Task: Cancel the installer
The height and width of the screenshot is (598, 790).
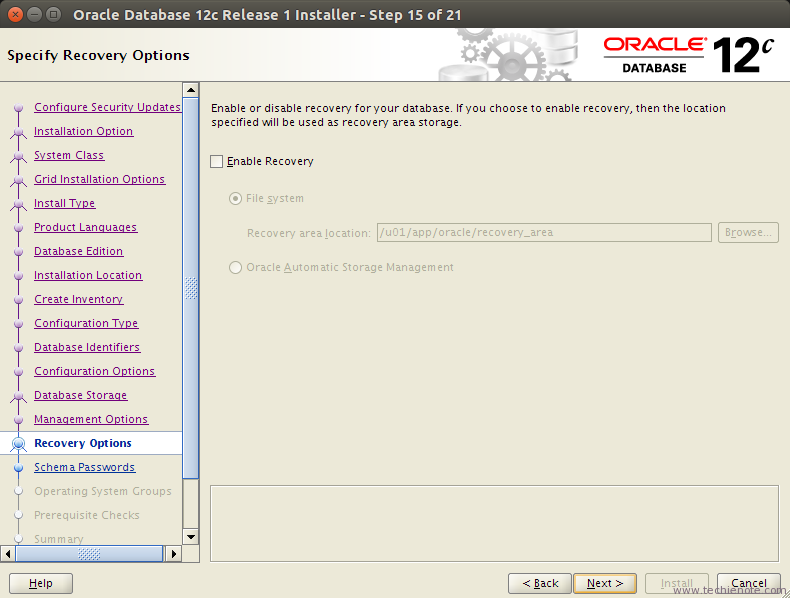Action: tap(749, 583)
